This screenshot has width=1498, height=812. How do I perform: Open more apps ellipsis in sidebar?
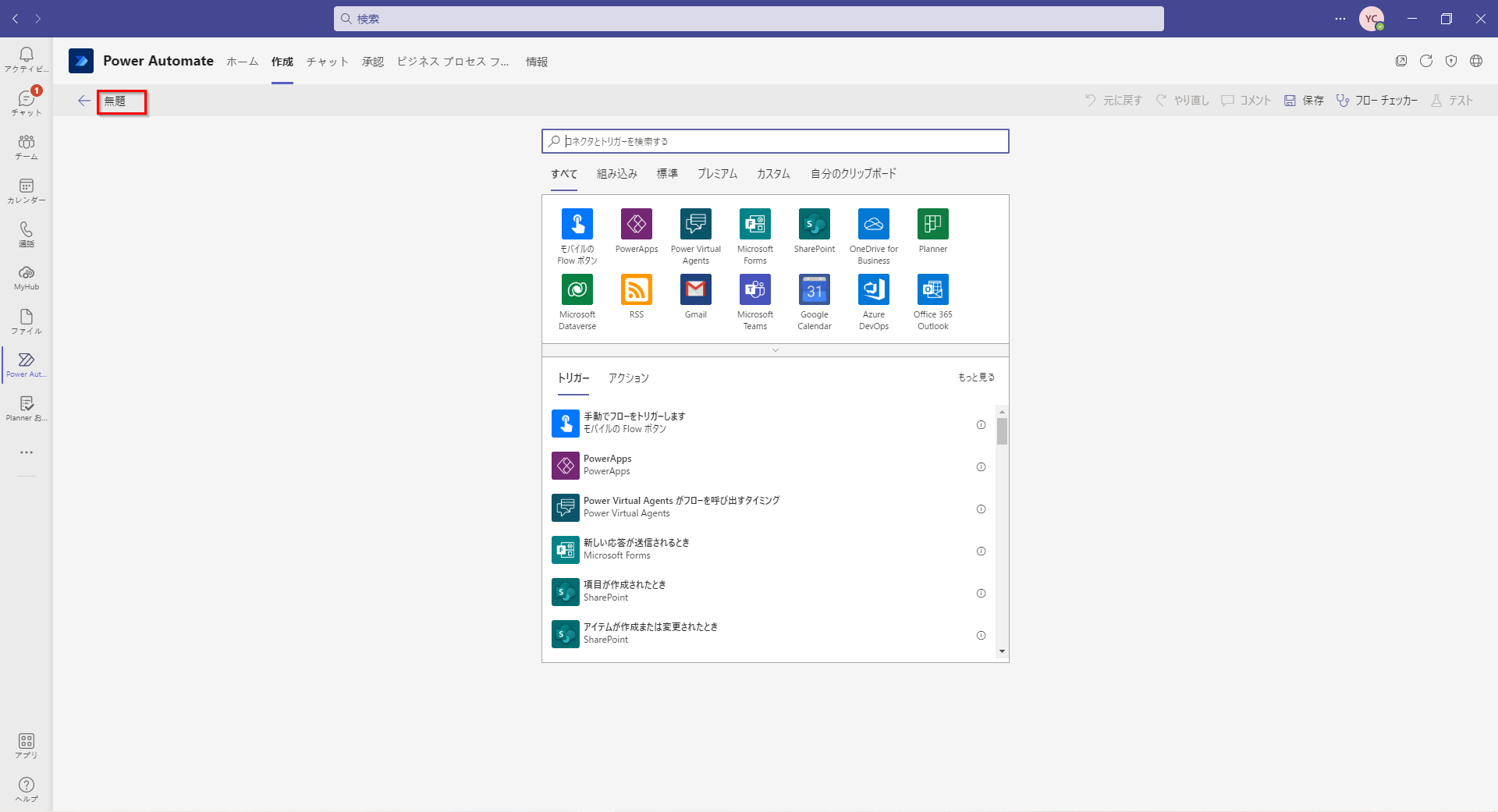pyautogui.click(x=27, y=452)
